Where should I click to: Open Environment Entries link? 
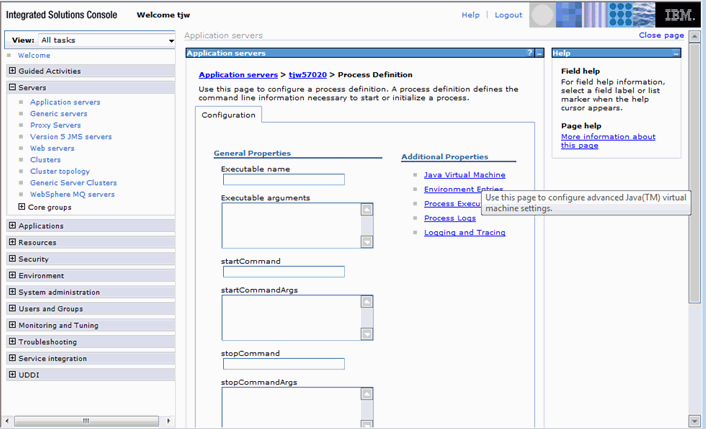[x=463, y=189]
